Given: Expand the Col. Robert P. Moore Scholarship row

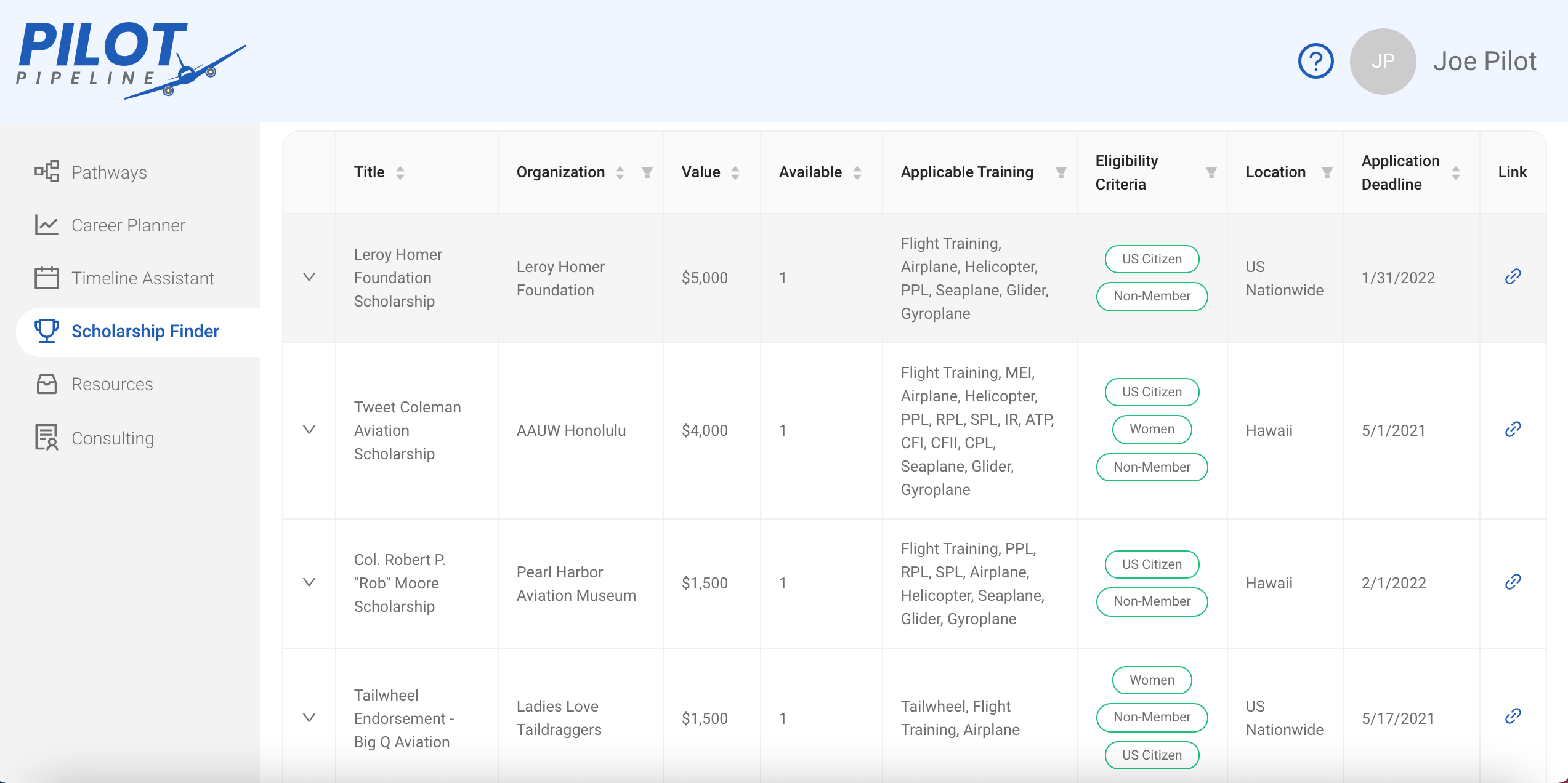Looking at the screenshot, I should coord(309,583).
